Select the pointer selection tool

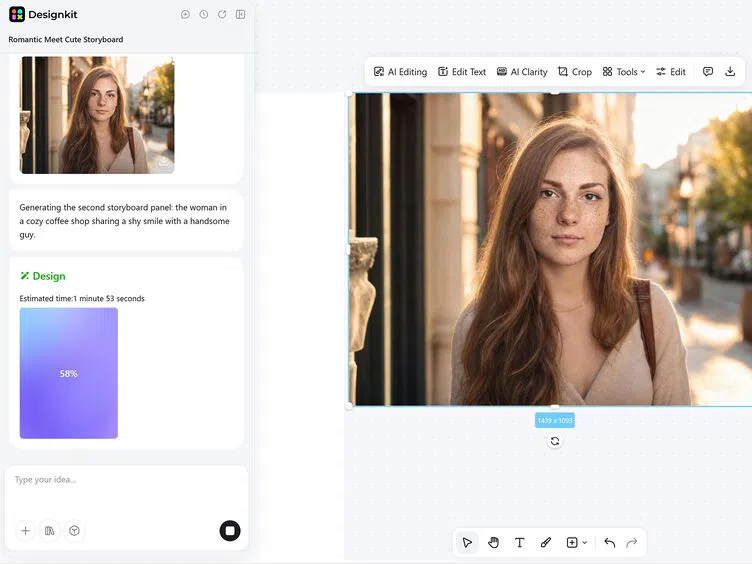click(x=467, y=542)
